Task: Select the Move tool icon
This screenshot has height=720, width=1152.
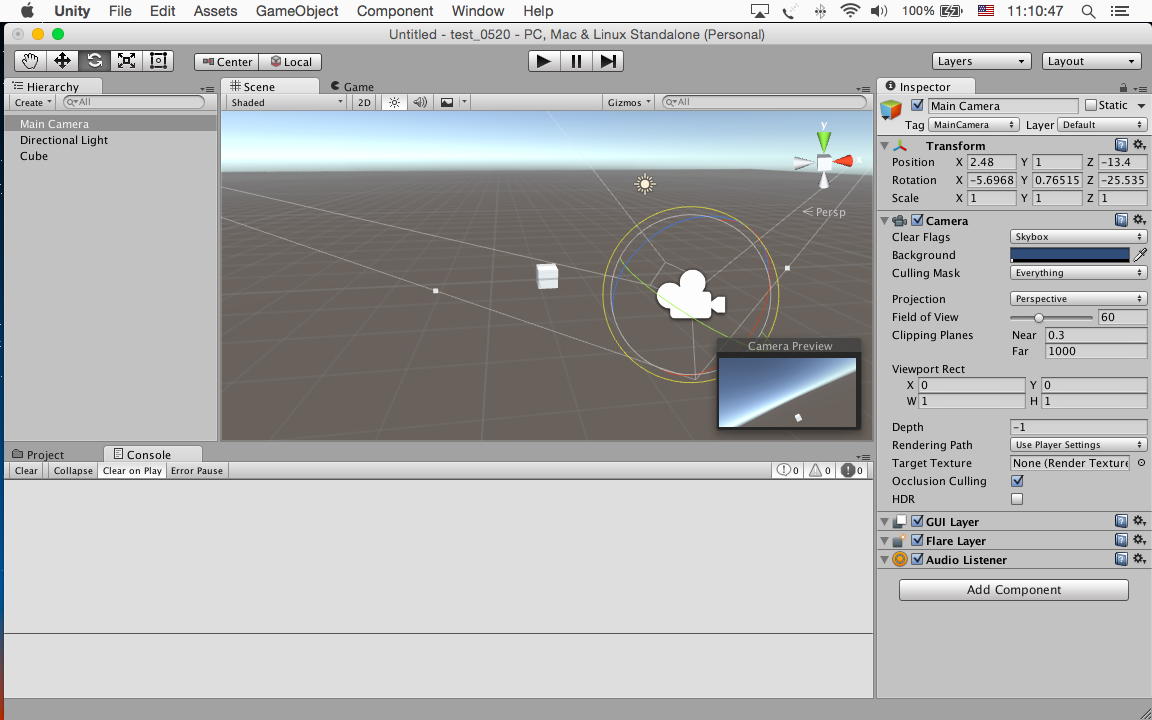Action: pos(62,61)
